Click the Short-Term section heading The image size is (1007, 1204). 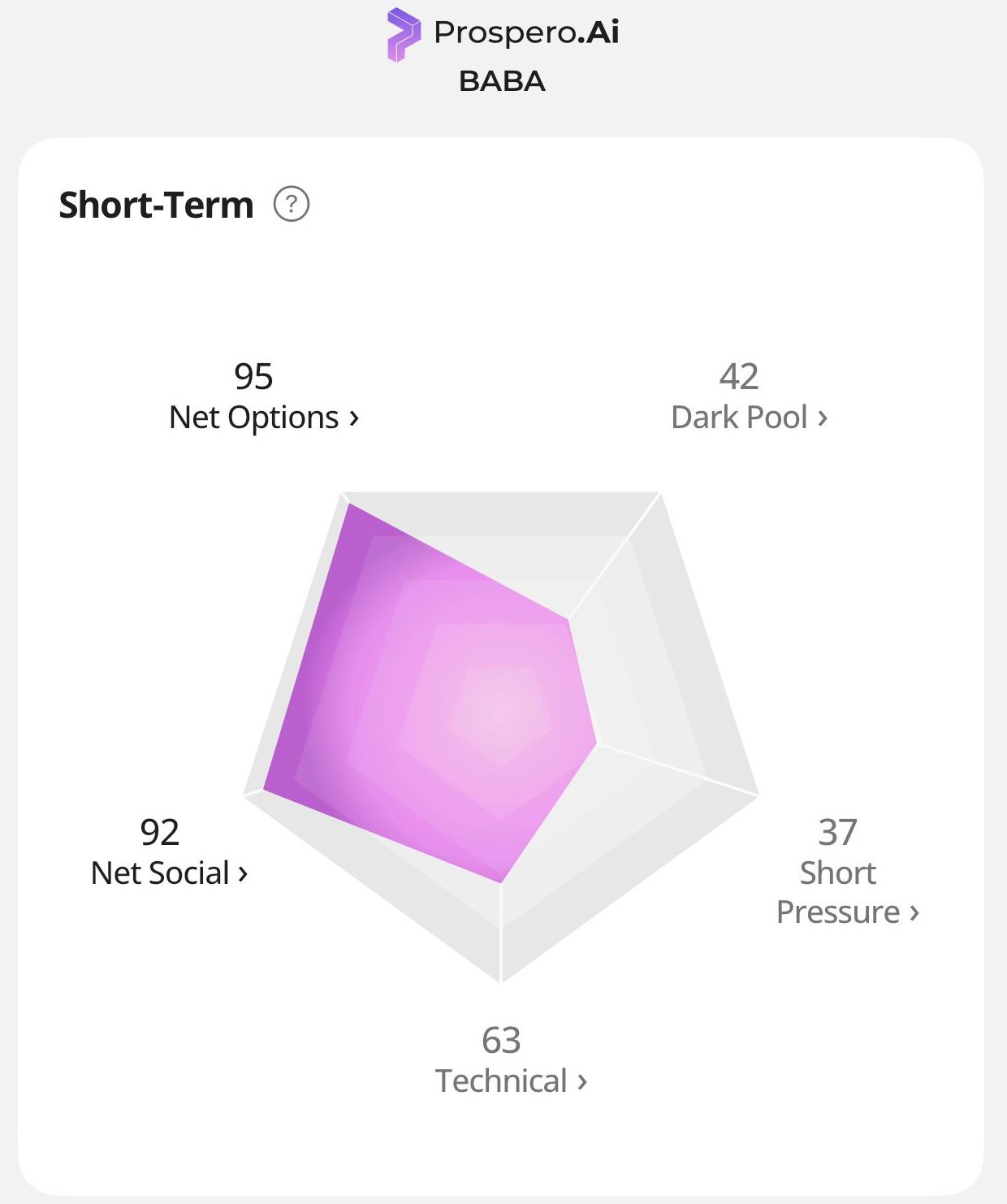(156, 205)
